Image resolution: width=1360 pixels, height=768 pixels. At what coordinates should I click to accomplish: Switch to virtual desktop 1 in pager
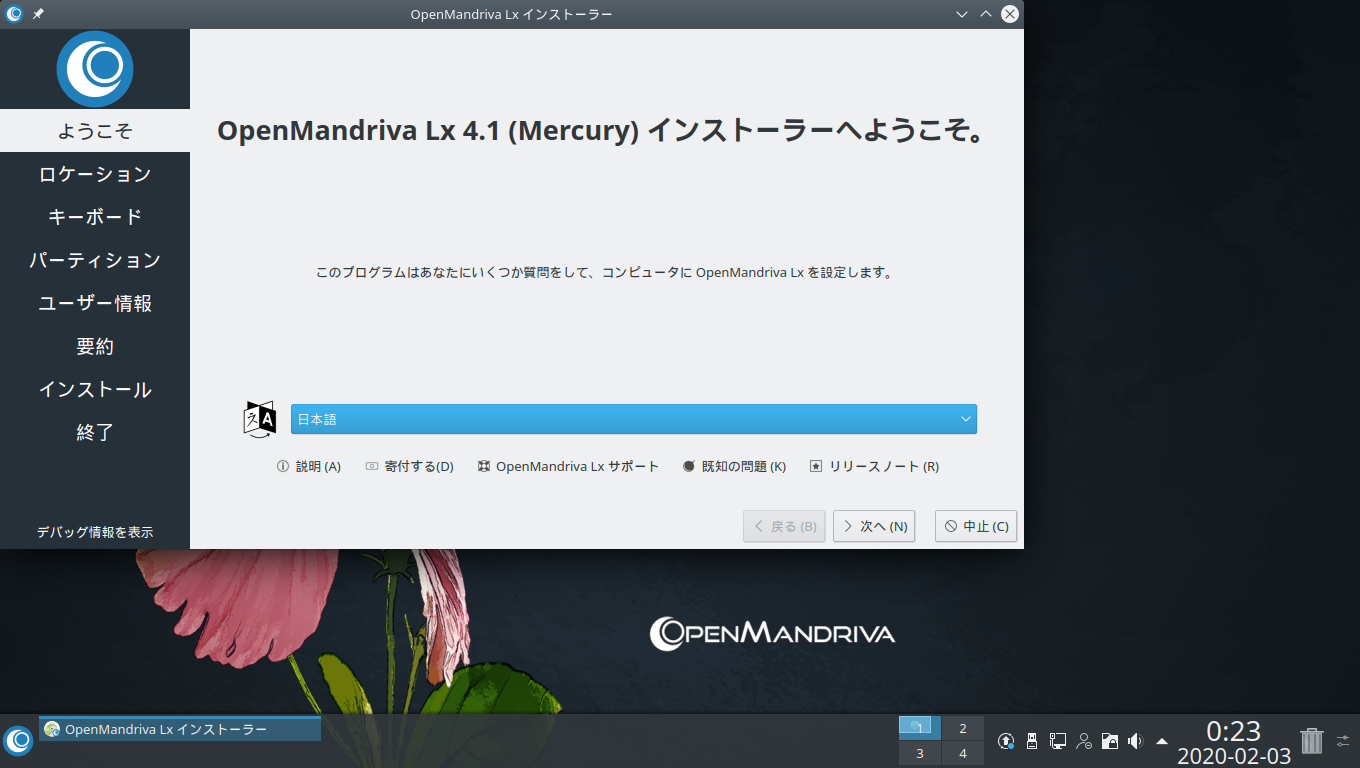[x=920, y=728]
